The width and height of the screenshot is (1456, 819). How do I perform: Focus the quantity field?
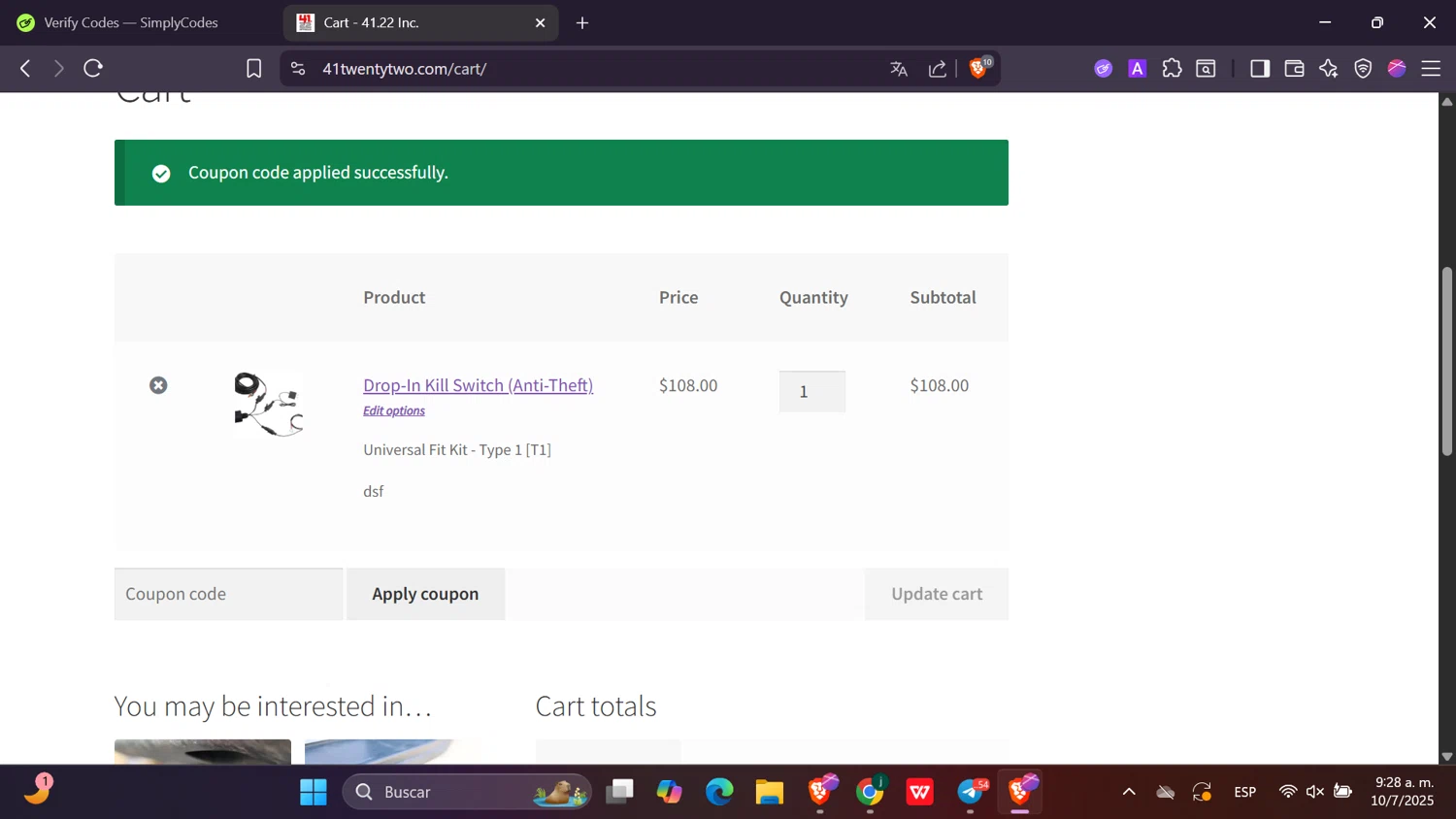point(812,392)
